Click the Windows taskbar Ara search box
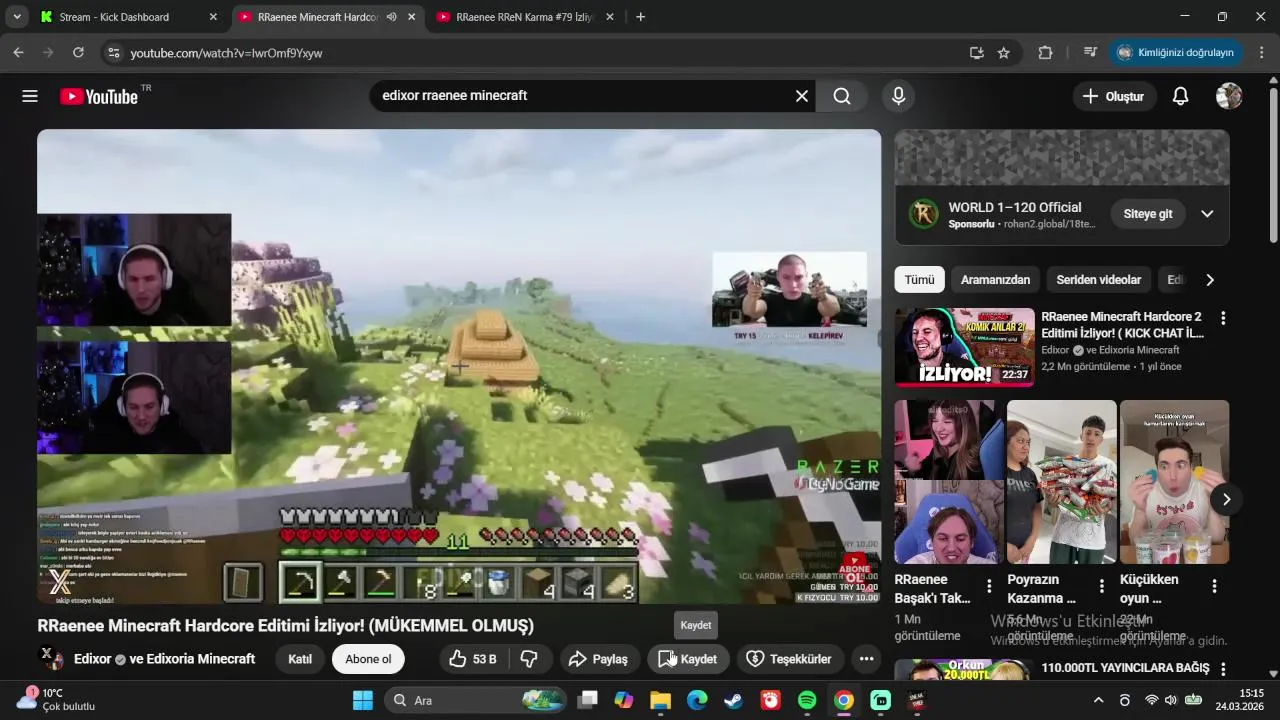 click(x=475, y=700)
